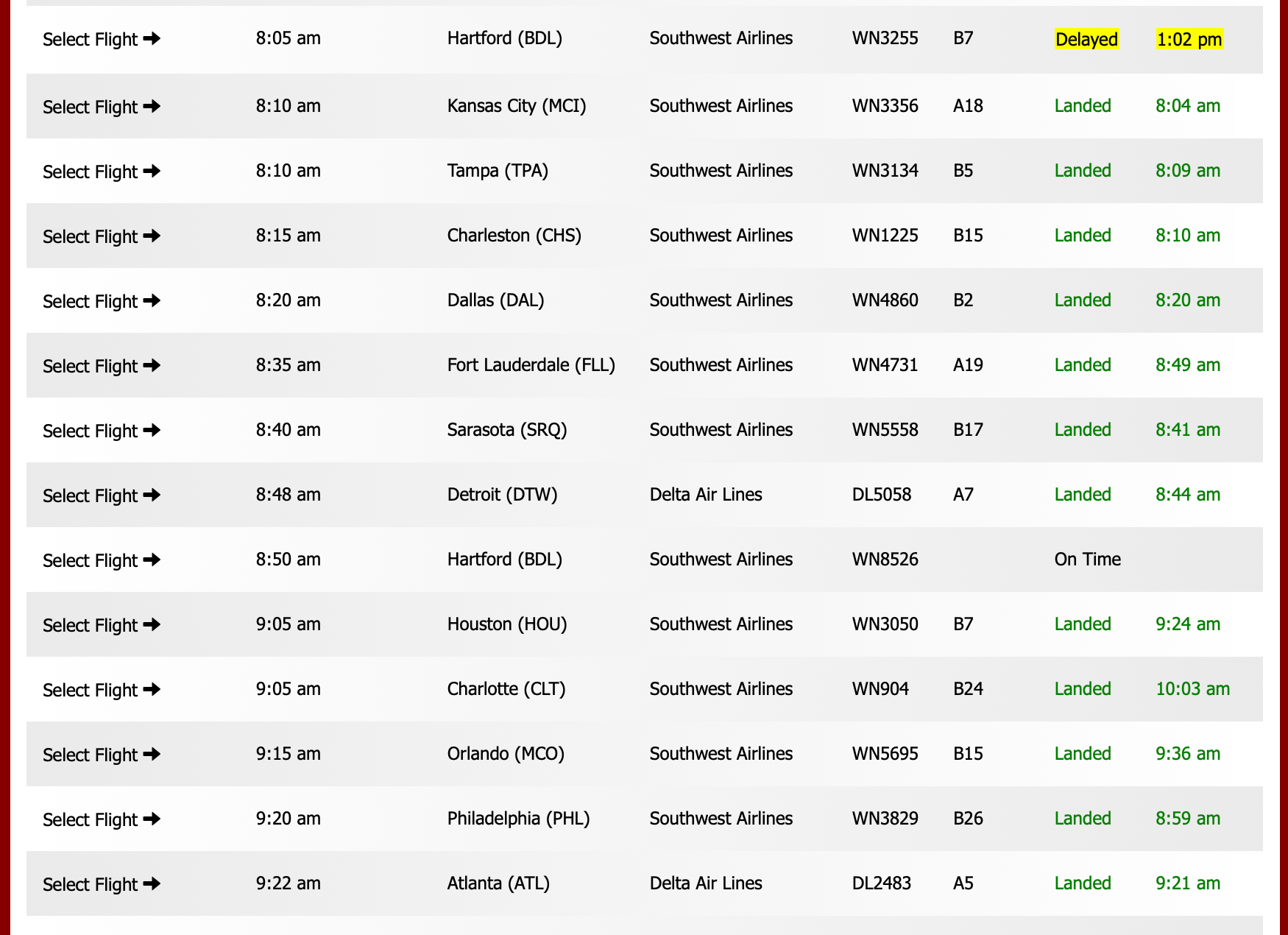The image size is (1288, 935).
Task: Select Flight for Atlanta DL2483
Action: [x=102, y=884]
